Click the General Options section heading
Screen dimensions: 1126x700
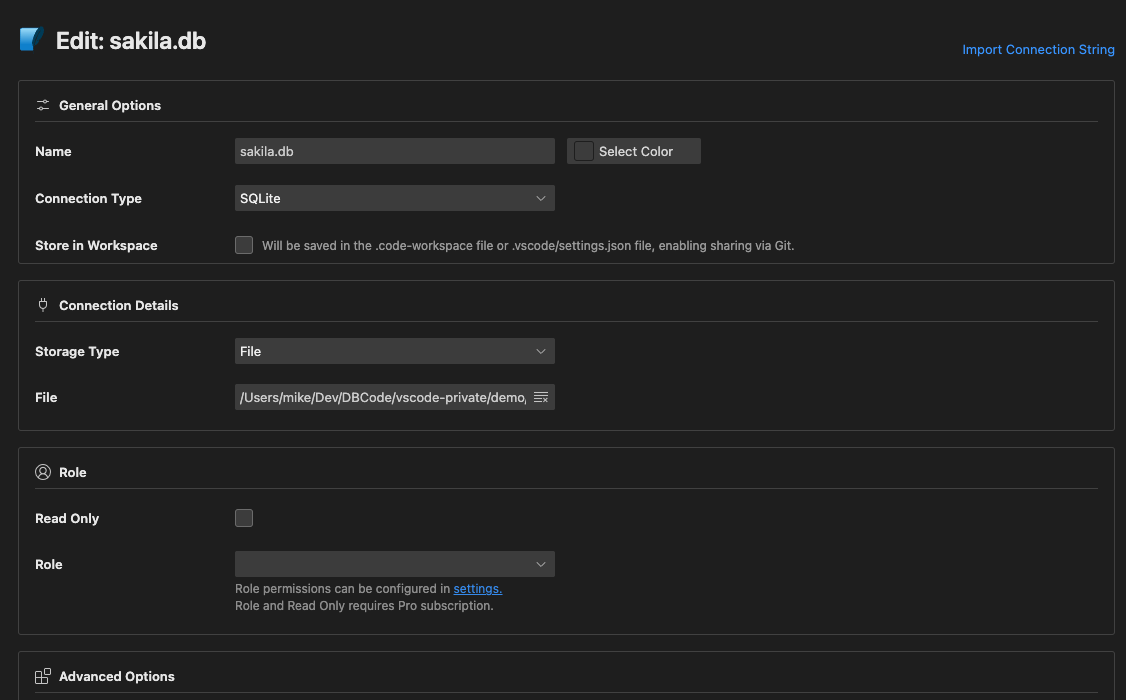[x=110, y=105]
